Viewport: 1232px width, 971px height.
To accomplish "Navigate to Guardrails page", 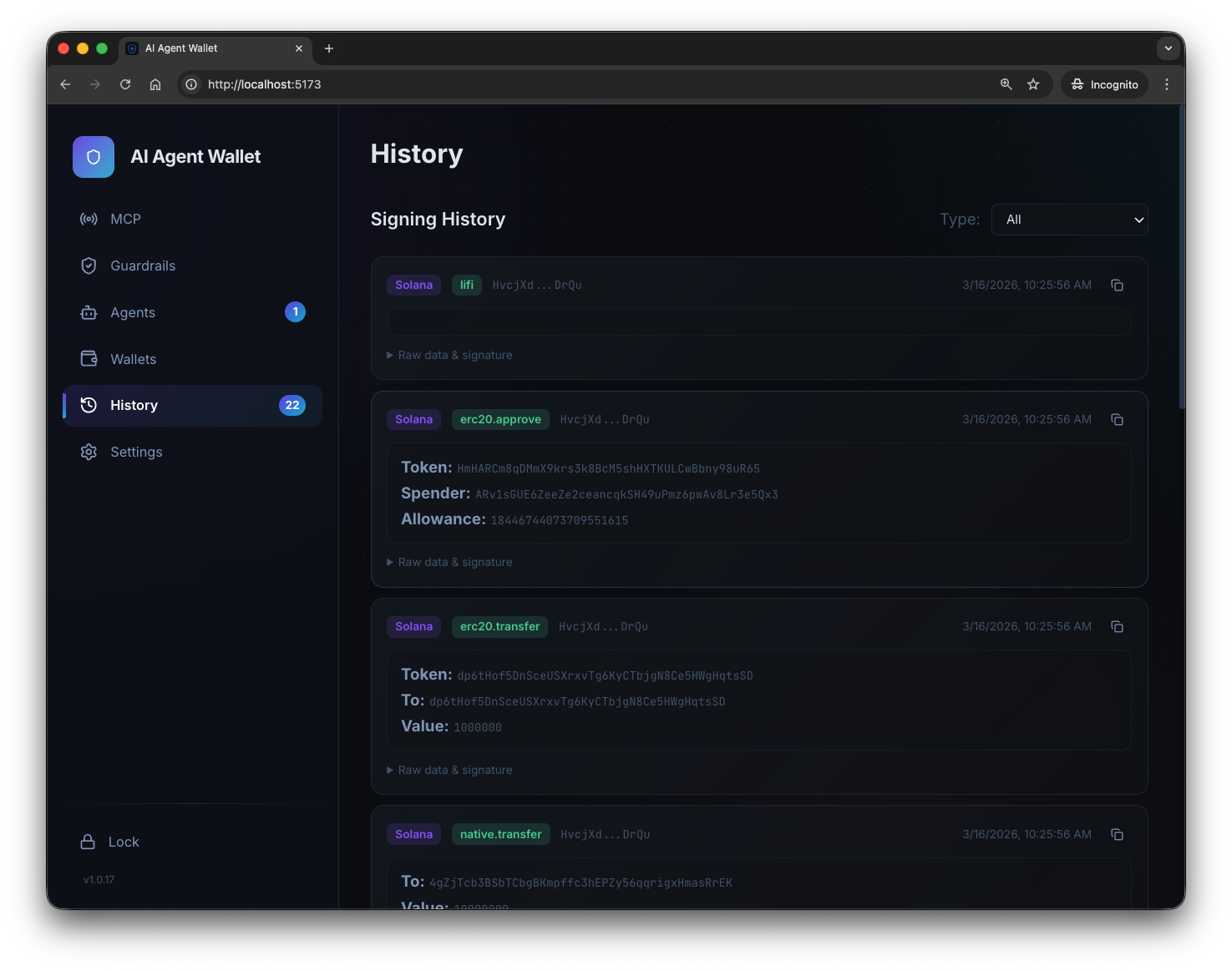I will coord(143,266).
